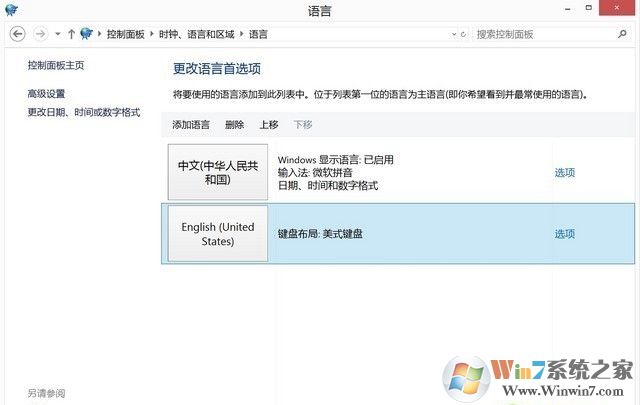The image size is (640, 405).
Task: Expand breadcrumb arrow after 时钟、语言和区域
Action: [242, 34]
